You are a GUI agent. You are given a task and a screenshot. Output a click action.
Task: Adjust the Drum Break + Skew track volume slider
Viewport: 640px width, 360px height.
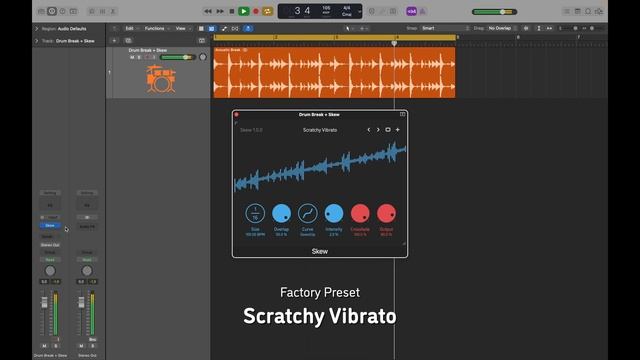pyautogui.click(x=177, y=58)
